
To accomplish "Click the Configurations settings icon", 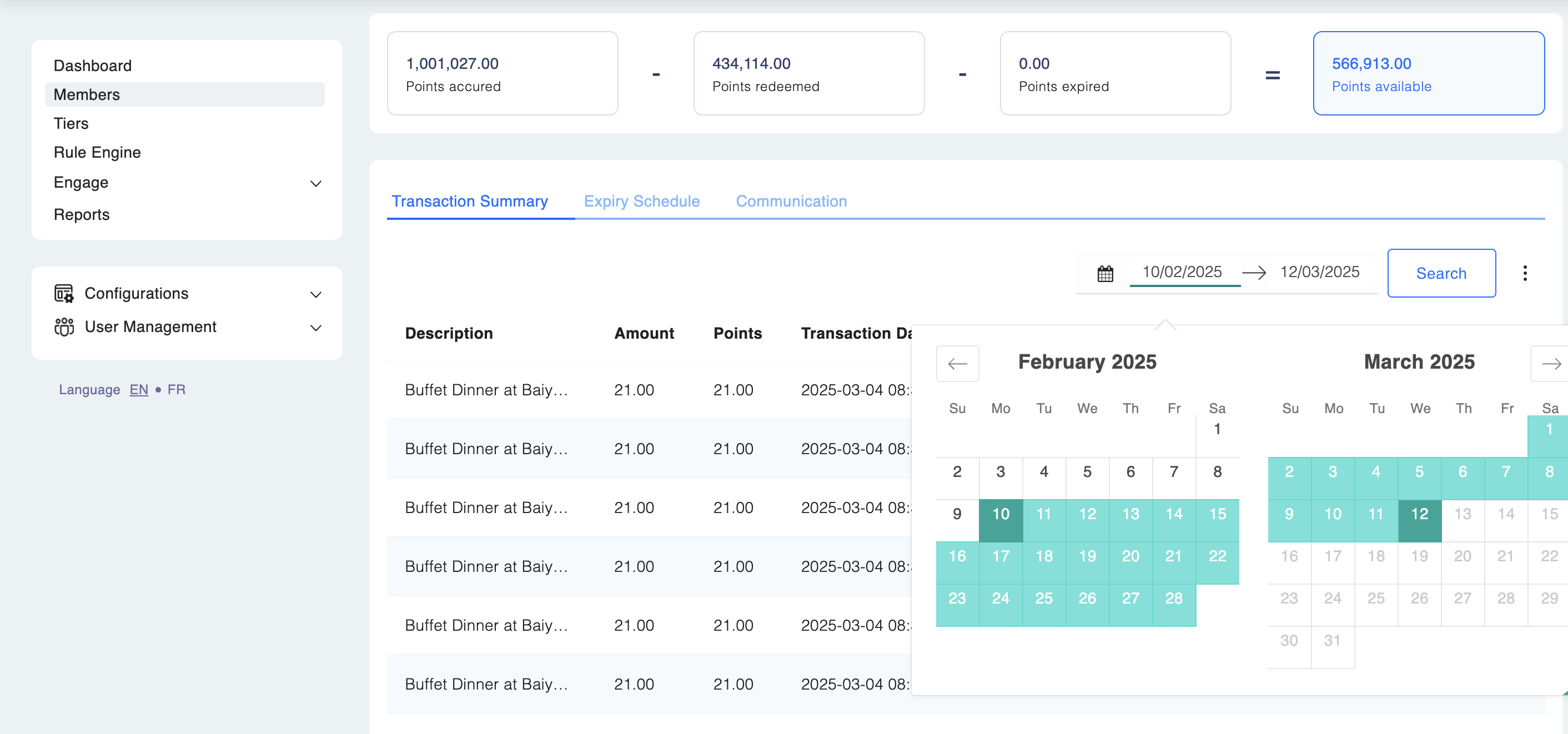I will click(64, 293).
